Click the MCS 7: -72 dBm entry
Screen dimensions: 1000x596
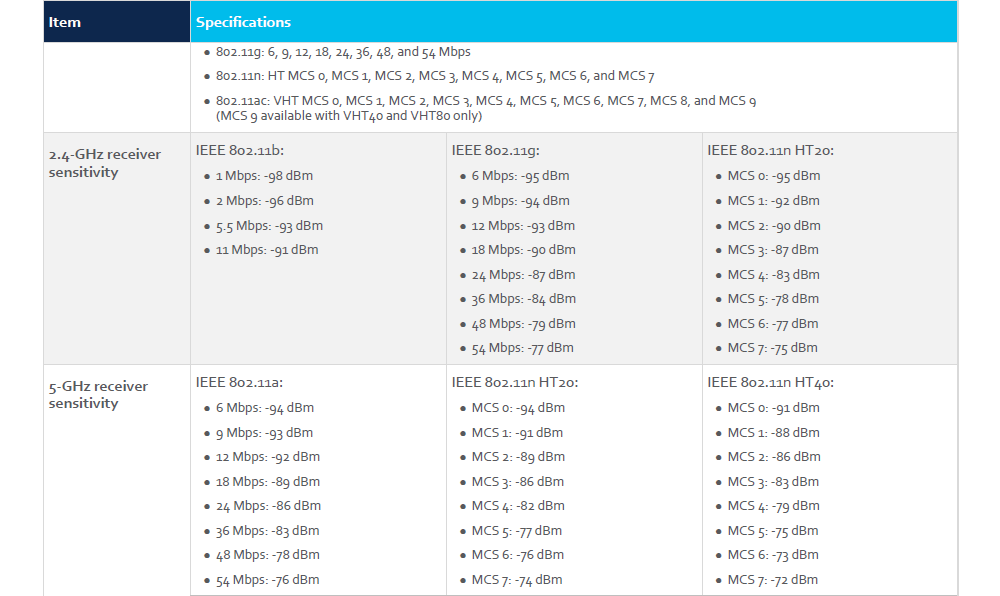(x=772, y=580)
